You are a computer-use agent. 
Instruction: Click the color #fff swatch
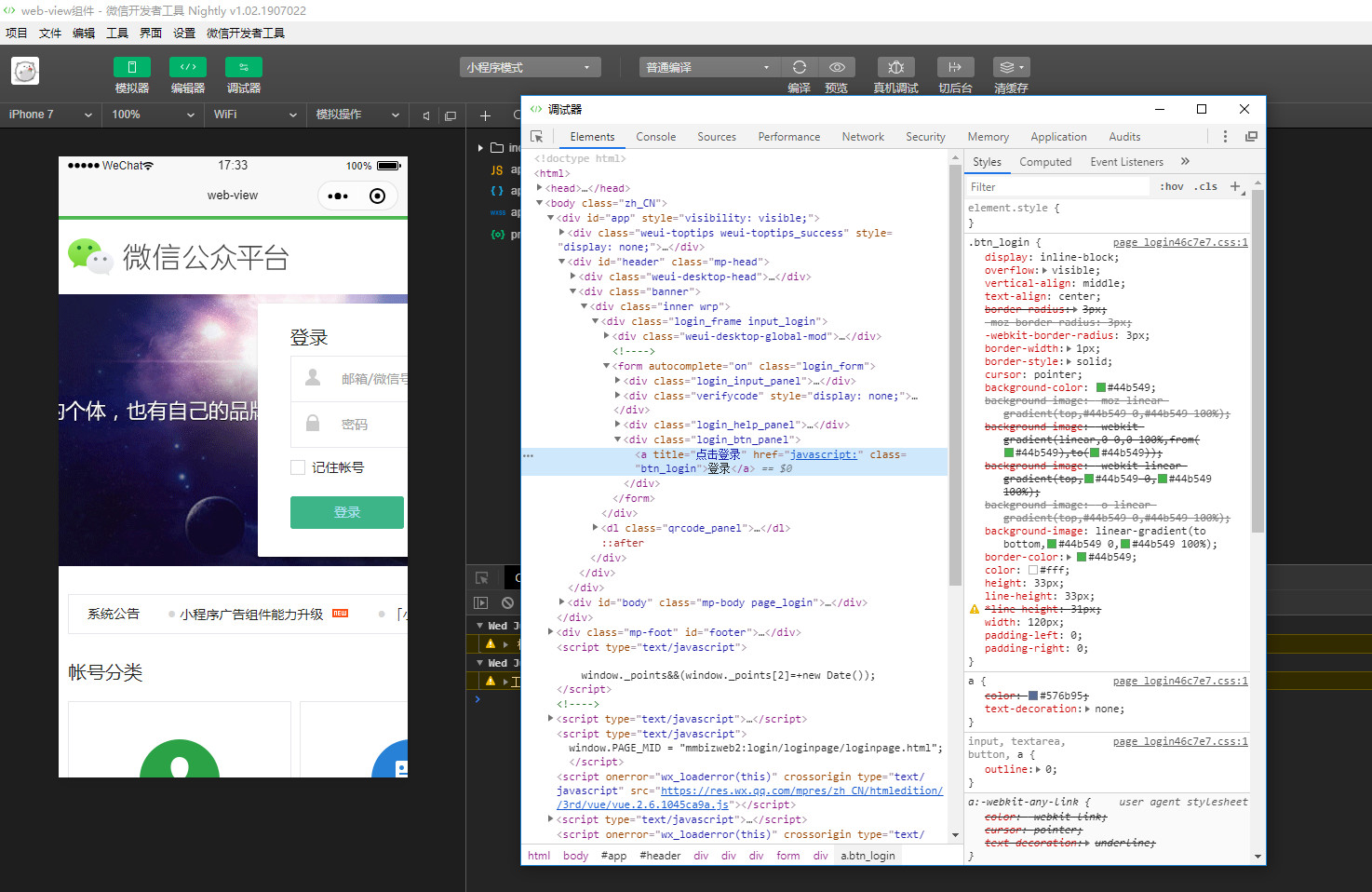click(1033, 570)
